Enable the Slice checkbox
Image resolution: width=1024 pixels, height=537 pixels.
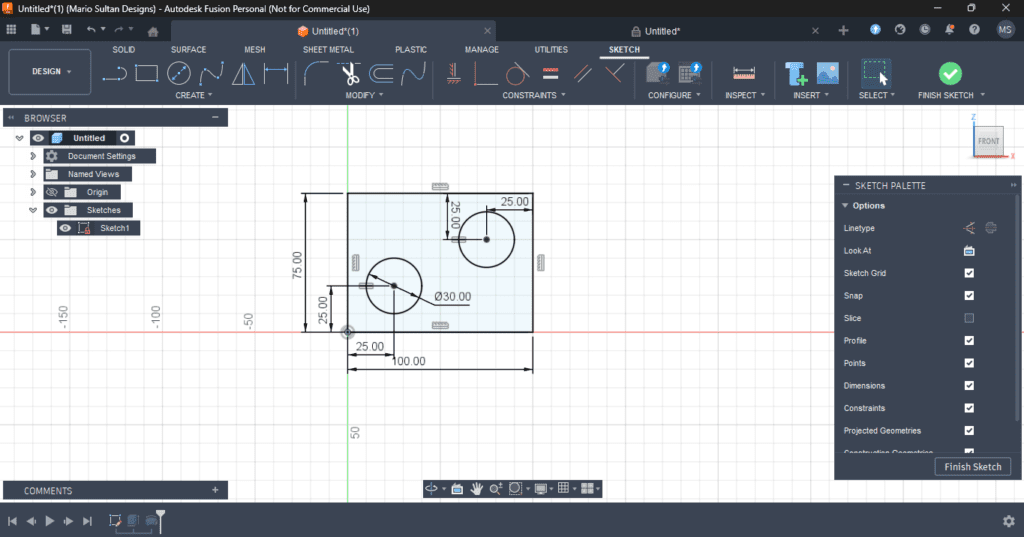(x=969, y=318)
